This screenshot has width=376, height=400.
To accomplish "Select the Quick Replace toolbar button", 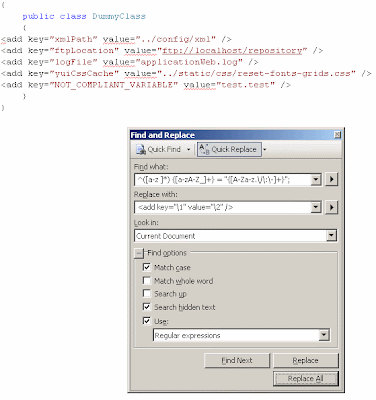I will click(x=229, y=149).
